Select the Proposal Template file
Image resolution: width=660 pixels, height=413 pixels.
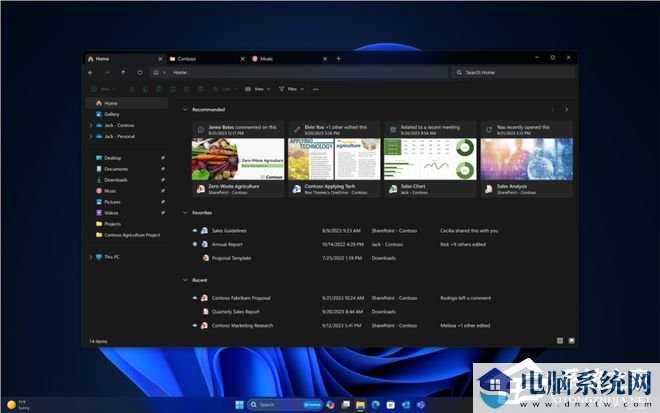[x=232, y=258]
